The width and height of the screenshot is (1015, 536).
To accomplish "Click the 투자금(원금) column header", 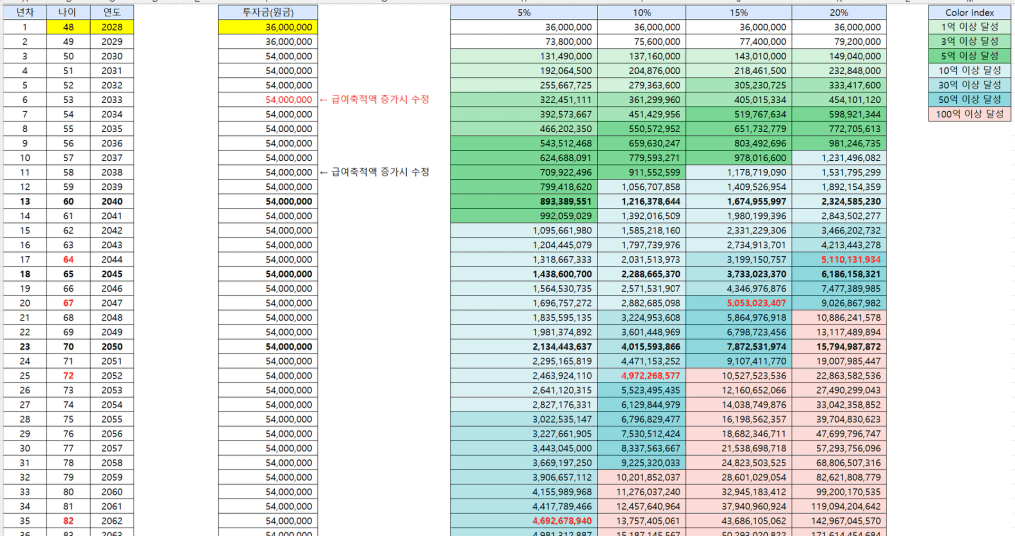I will pyautogui.click(x=267, y=12).
